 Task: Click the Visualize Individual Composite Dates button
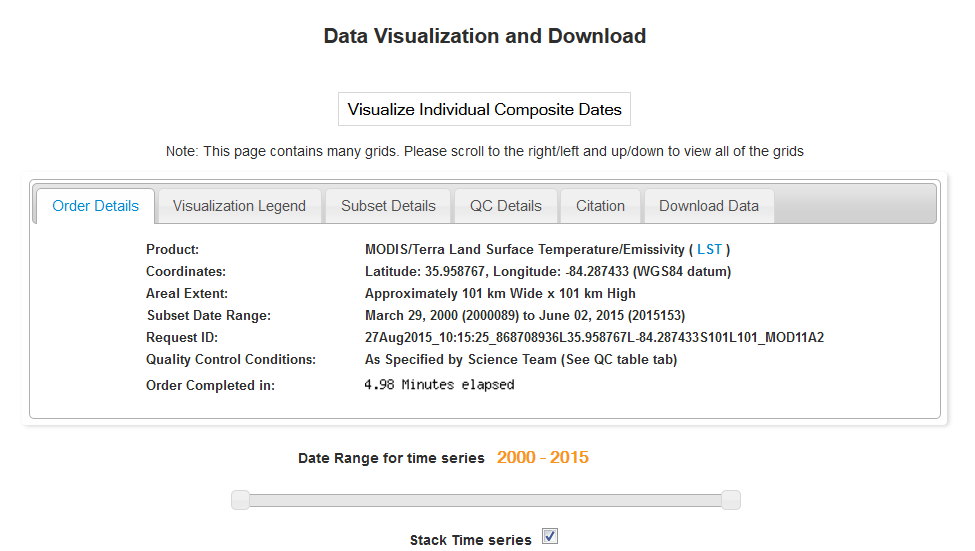(484, 109)
